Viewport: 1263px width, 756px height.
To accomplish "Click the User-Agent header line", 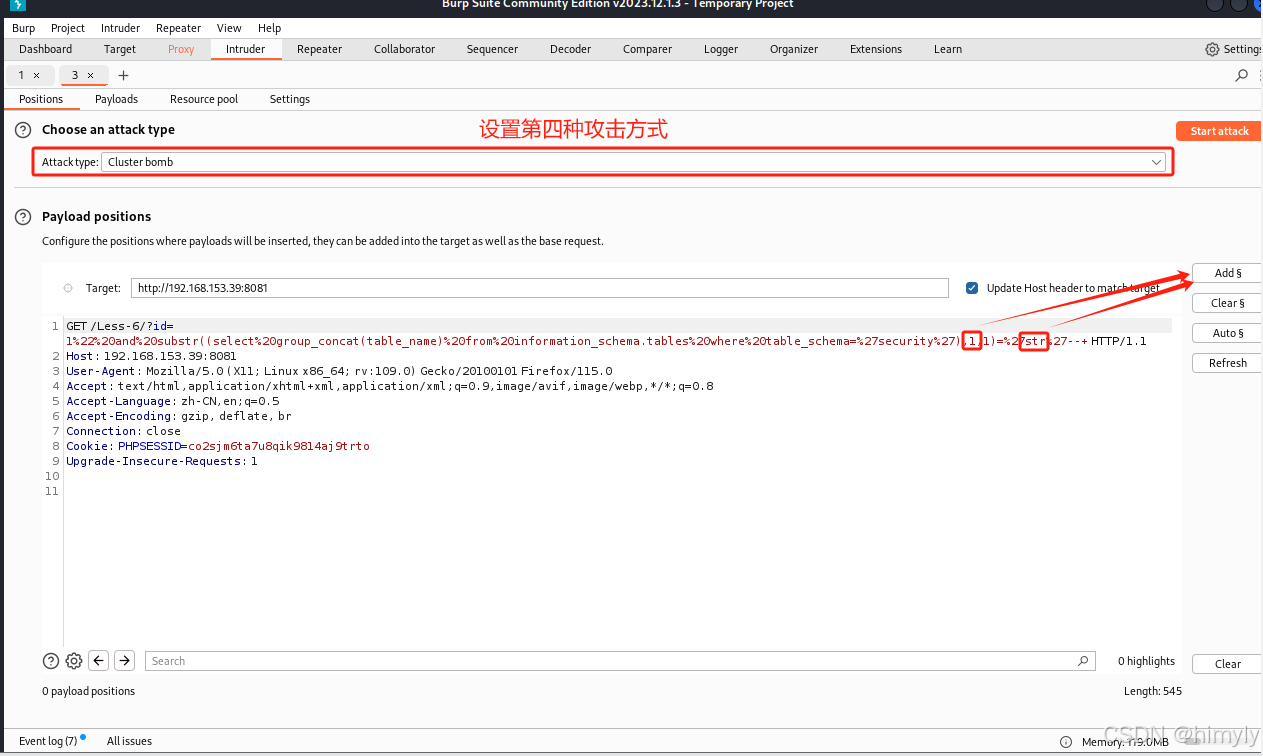I will click(x=339, y=371).
